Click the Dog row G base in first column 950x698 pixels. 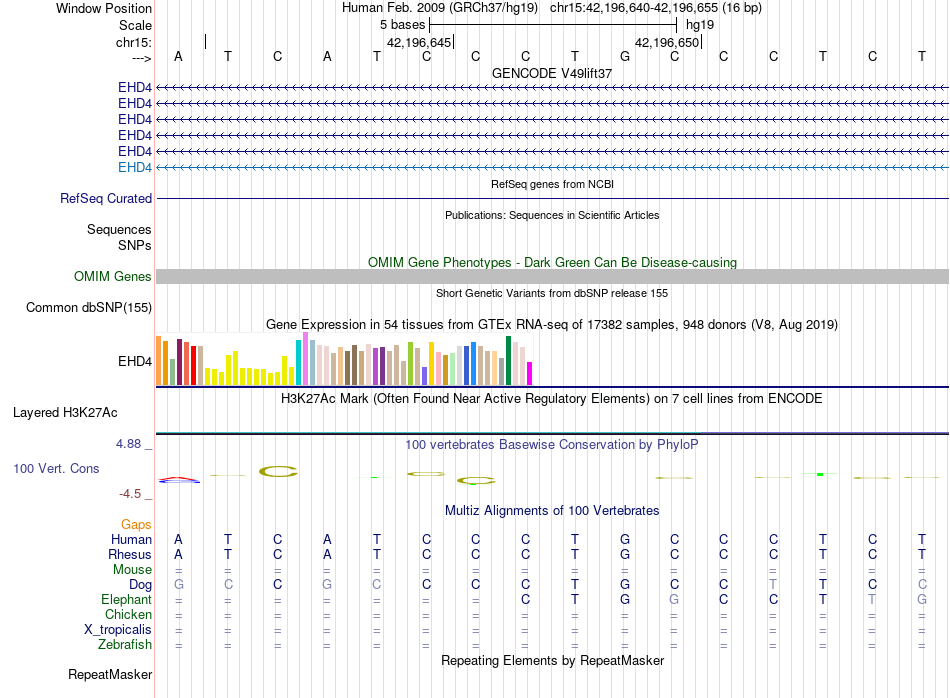179,584
